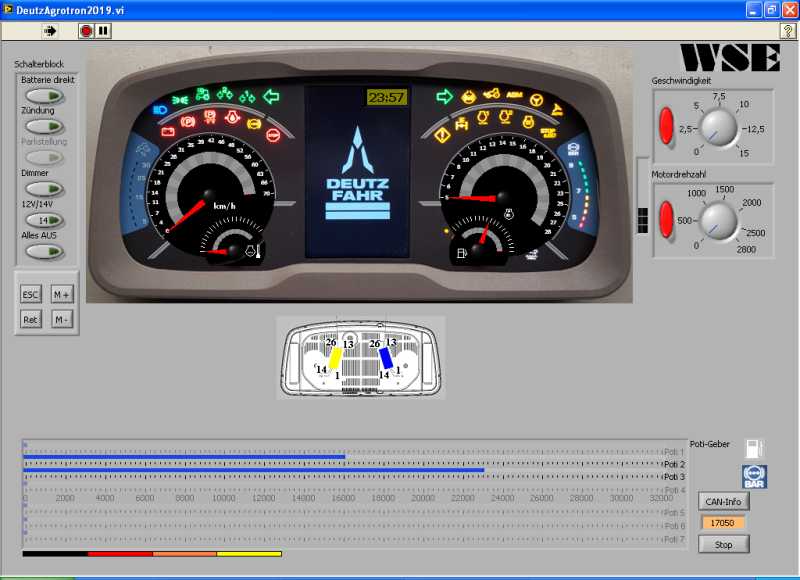
Task: Click the blue connector in pinout diagram
Action: coord(386,357)
